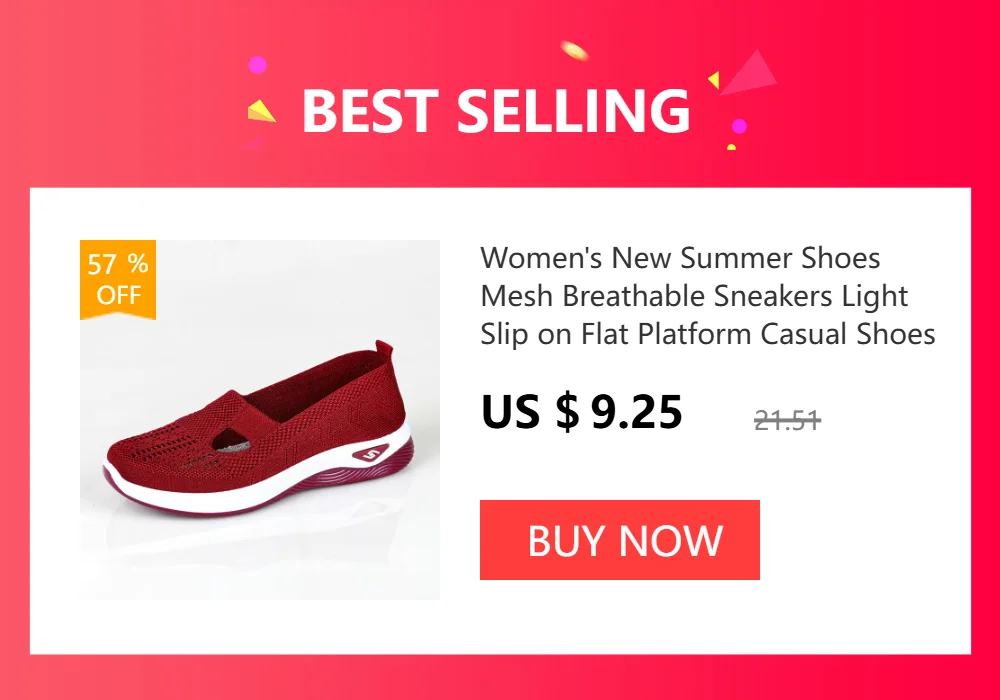This screenshot has width=1000, height=700.
Task: Open the red mesh shoe product image
Action: click(260, 419)
